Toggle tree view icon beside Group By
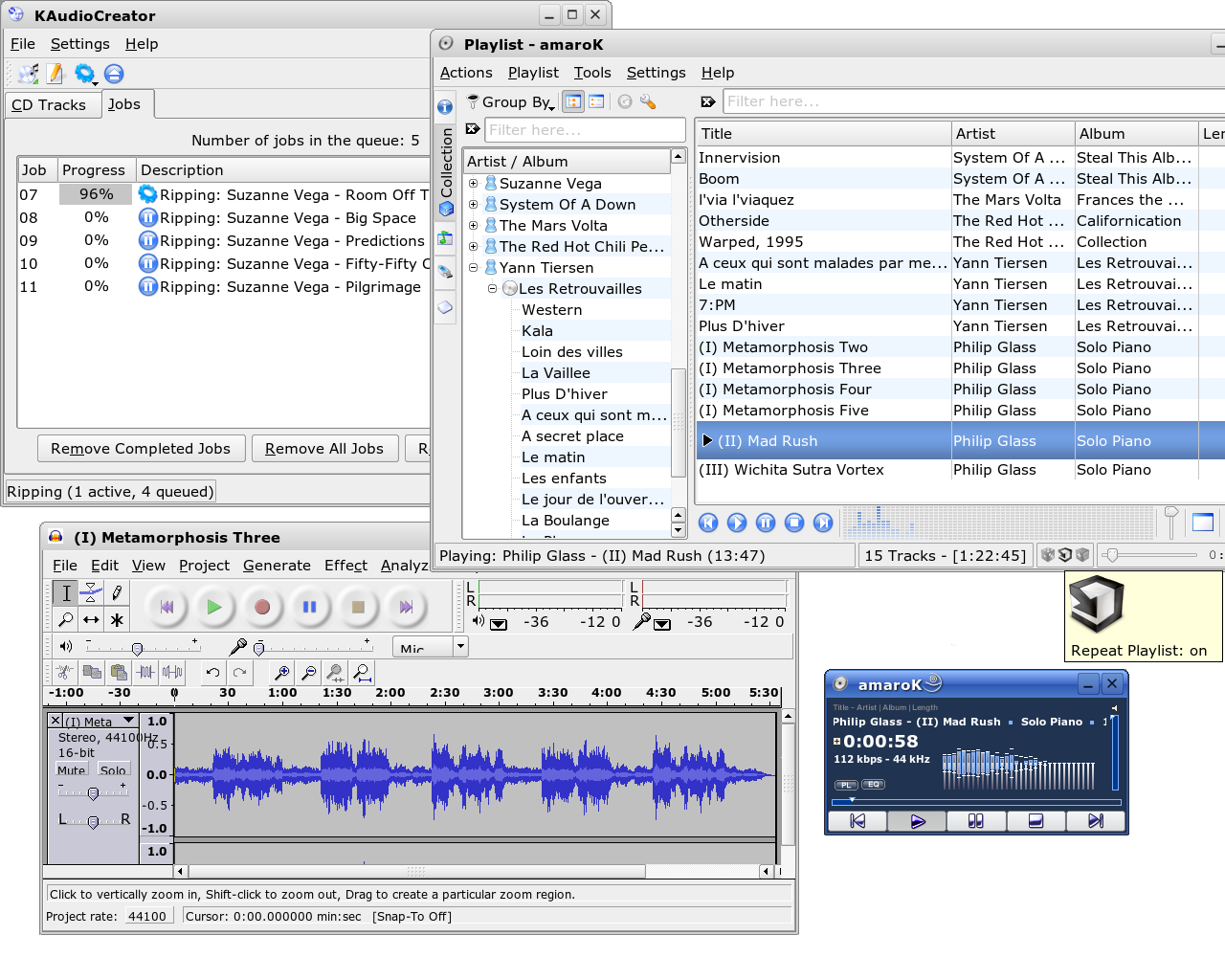1225x980 pixels. (573, 101)
